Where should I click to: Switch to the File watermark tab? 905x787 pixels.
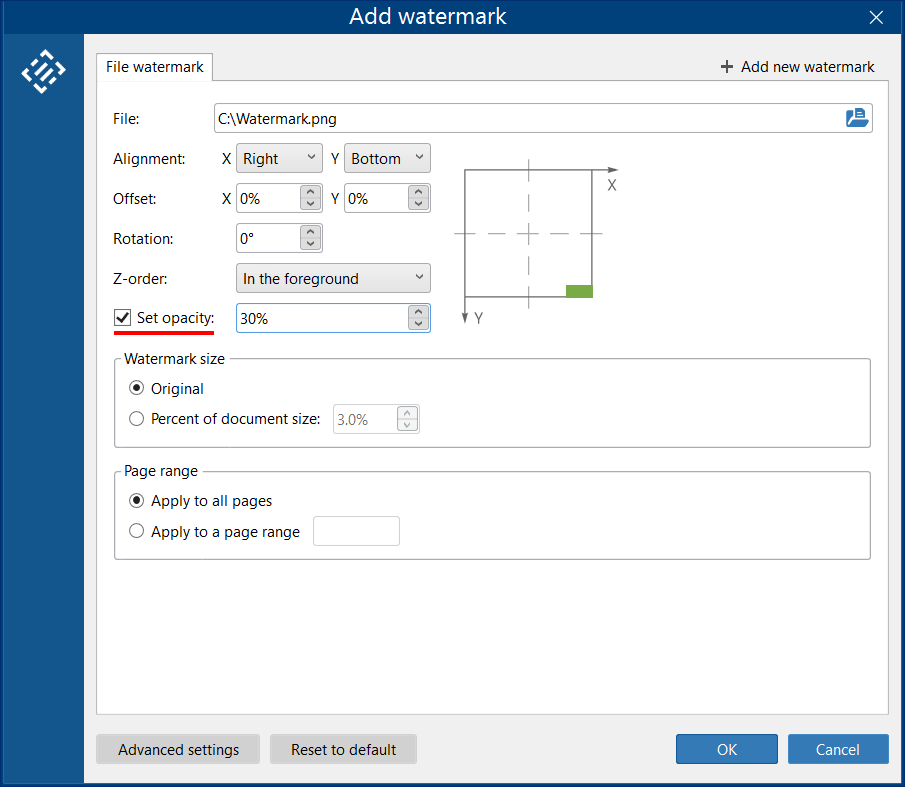click(x=155, y=67)
